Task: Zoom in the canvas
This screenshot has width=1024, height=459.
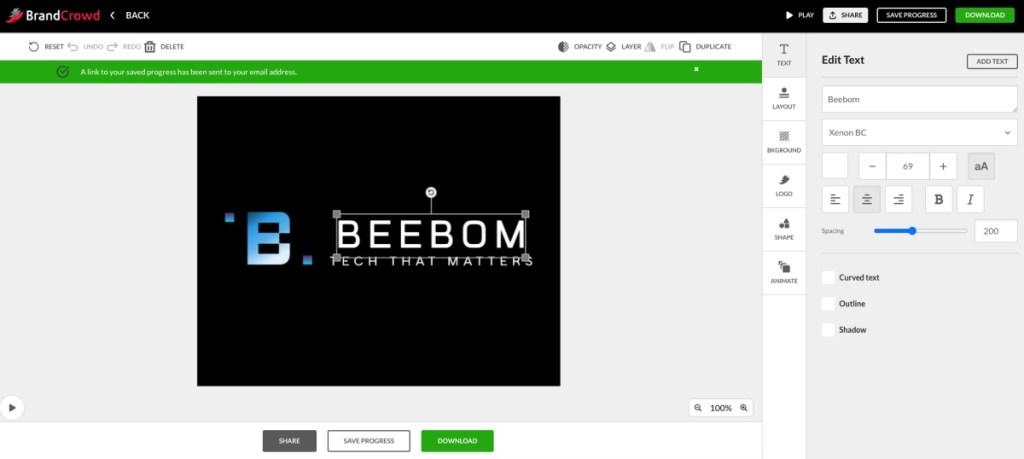Action: coord(744,407)
